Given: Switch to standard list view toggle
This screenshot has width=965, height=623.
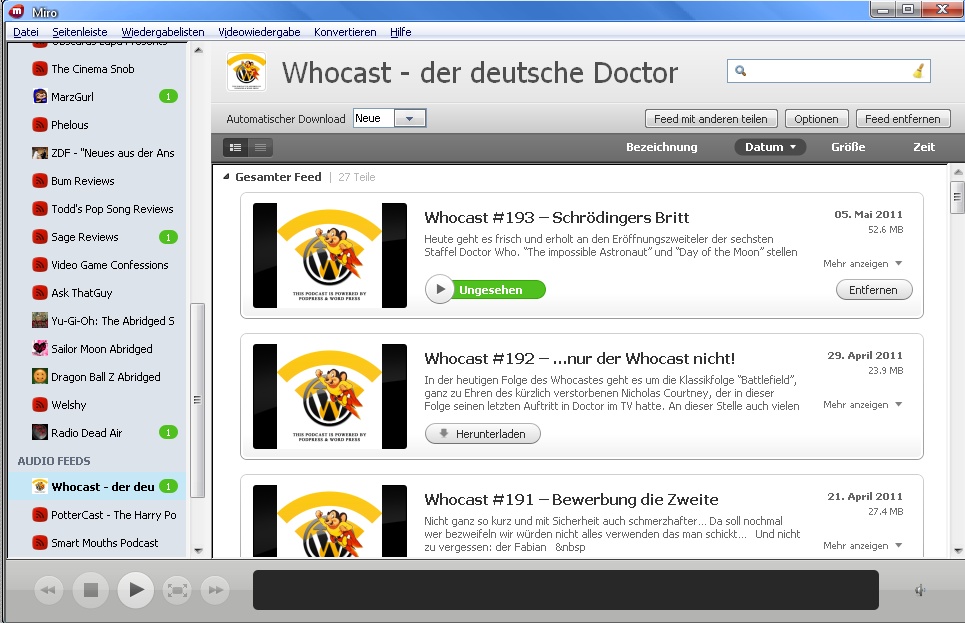Looking at the screenshot, I should [236, 147].
